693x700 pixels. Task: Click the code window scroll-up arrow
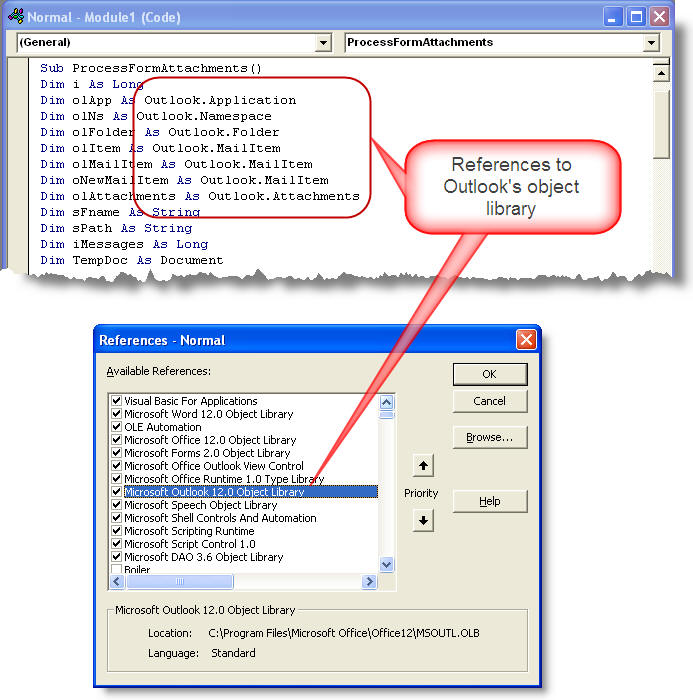[661, 73]
